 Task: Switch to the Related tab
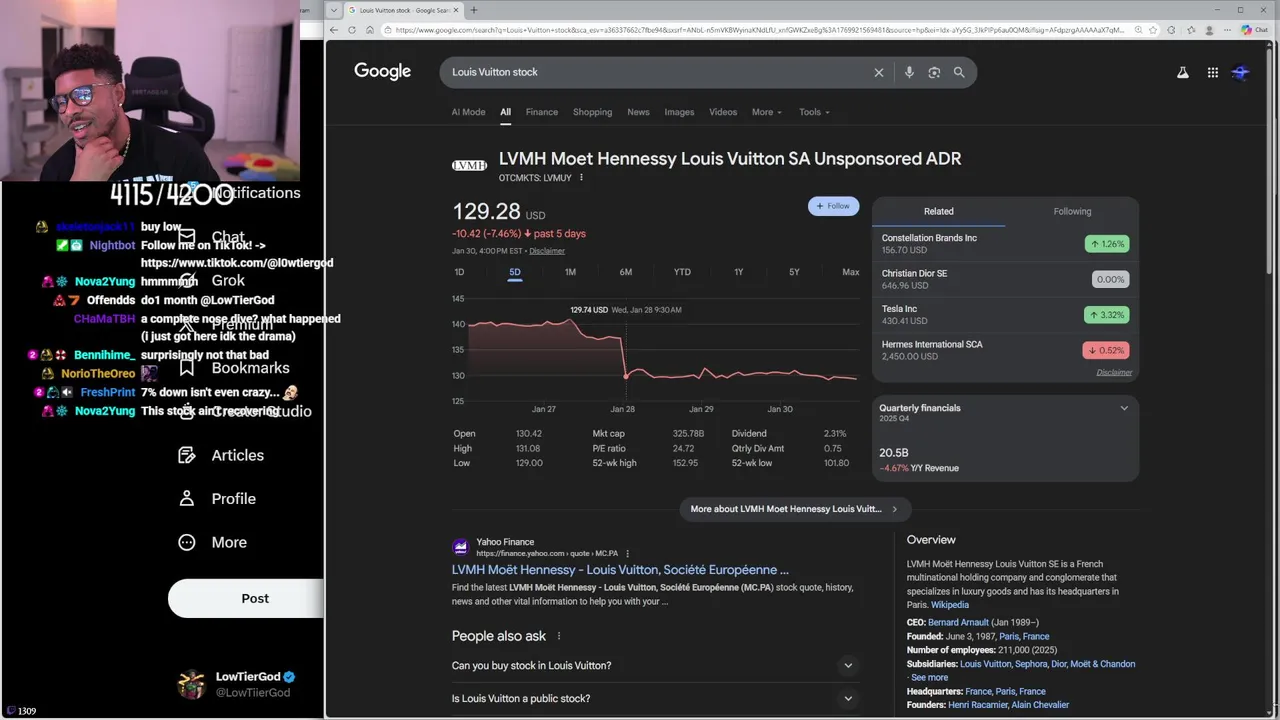tap(938, 211)
